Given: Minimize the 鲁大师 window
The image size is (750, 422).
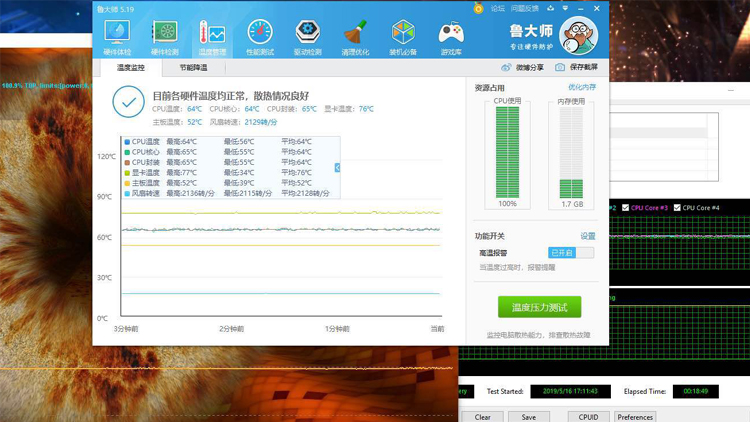Looking at the screenshot, I should coord(581,9).
